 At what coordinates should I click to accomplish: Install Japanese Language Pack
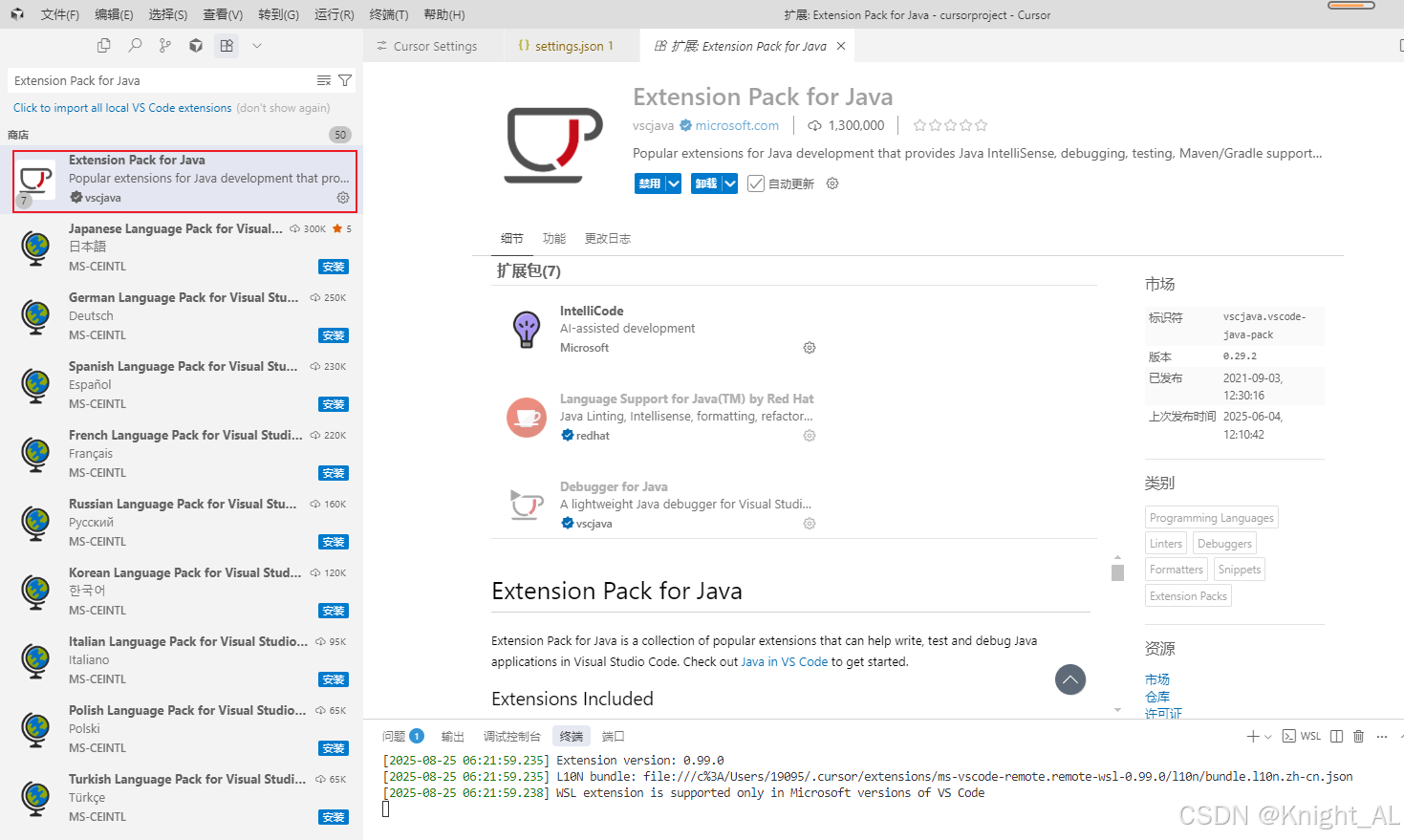tap(334, 267)
